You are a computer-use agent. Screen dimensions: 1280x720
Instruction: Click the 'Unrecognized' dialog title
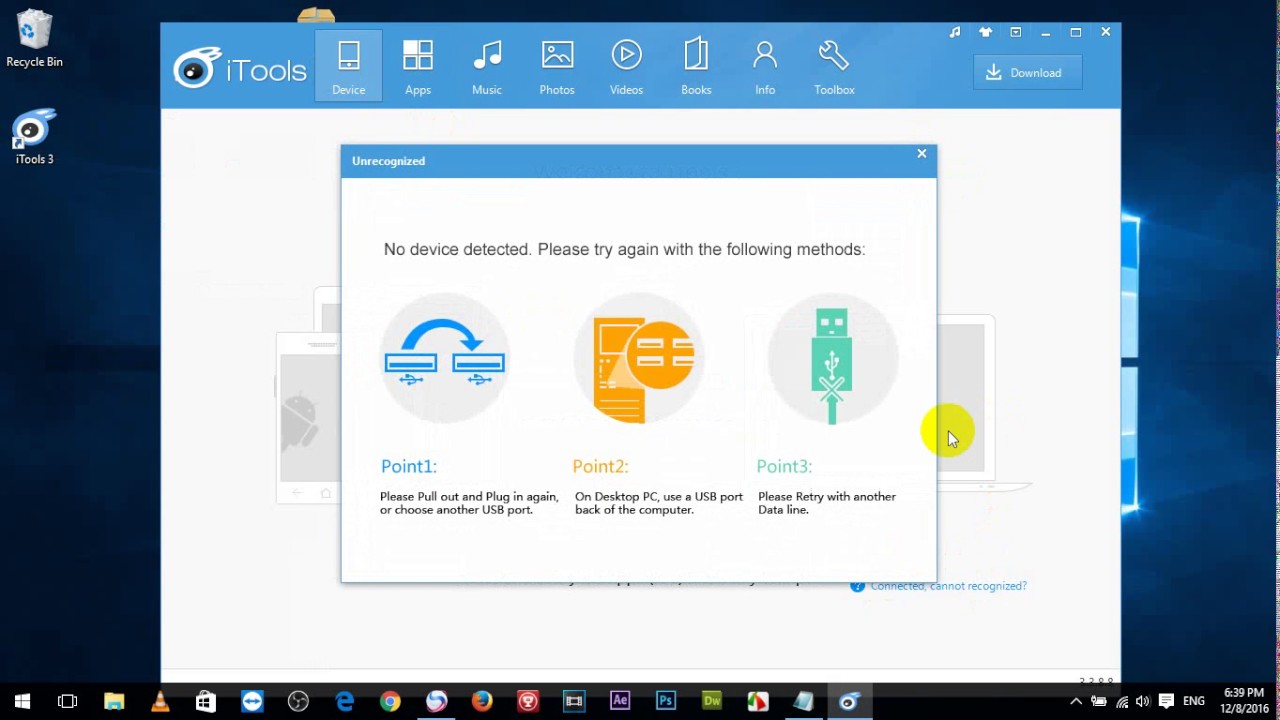point(388,161)
